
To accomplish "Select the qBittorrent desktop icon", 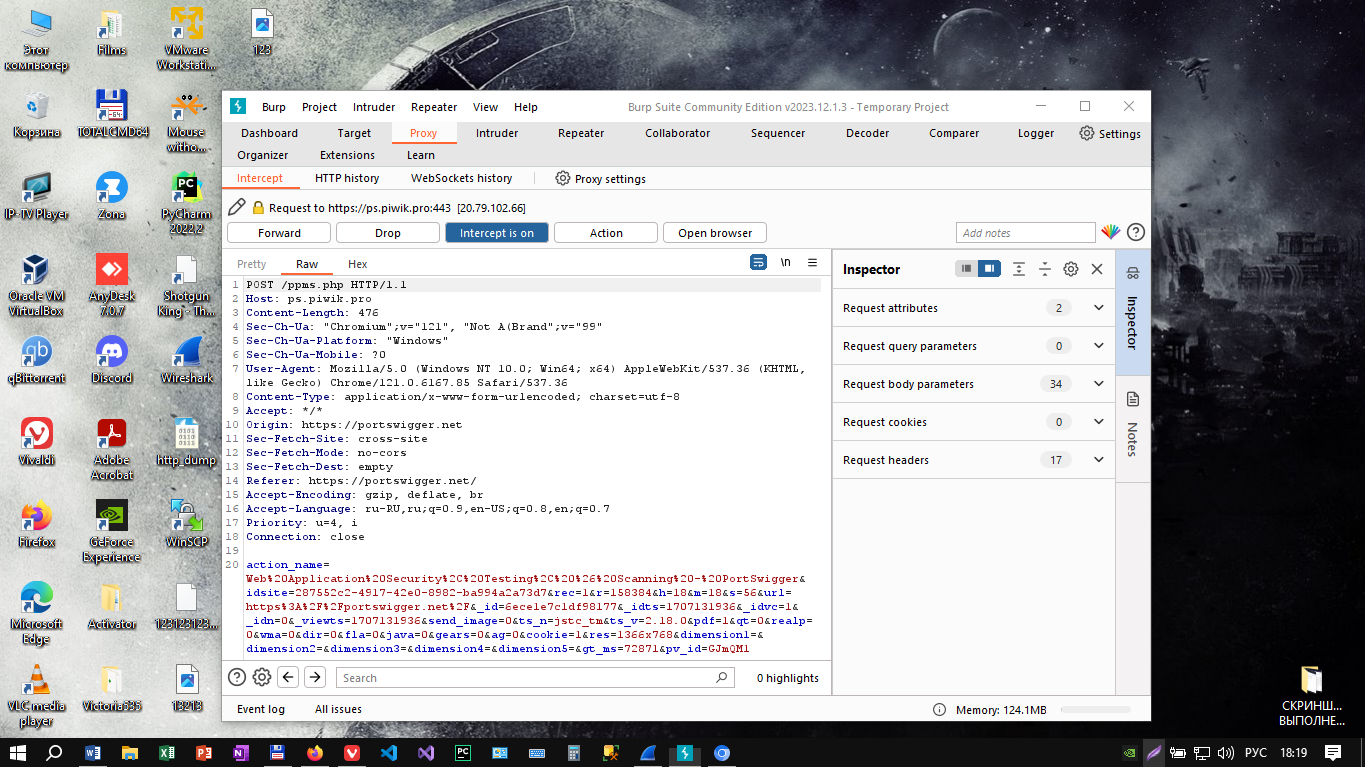I will click(x=36, y=361).
